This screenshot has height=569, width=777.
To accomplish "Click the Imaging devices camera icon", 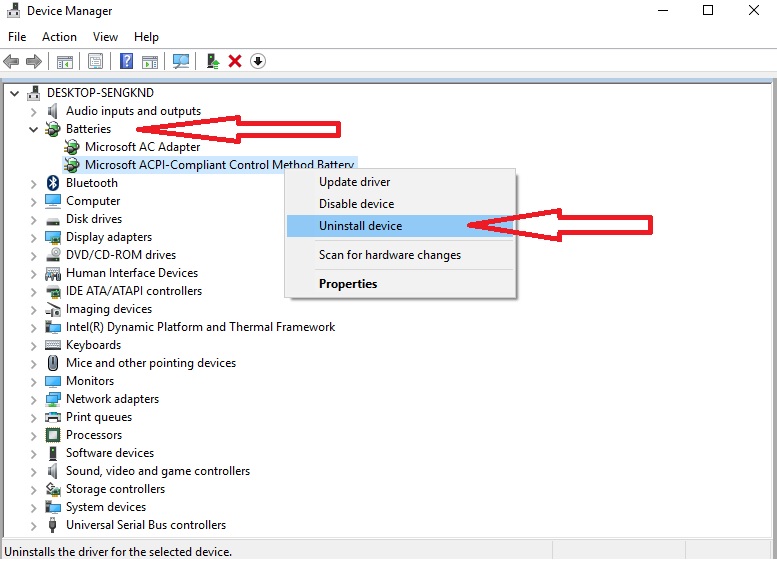I will point(53,309).
